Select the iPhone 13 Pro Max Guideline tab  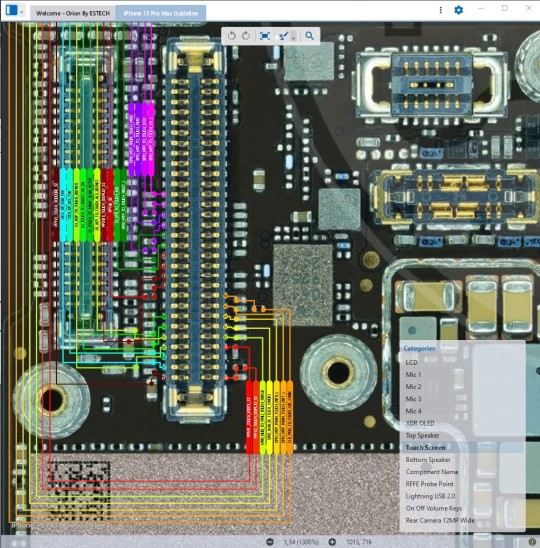tap(161, 13)
